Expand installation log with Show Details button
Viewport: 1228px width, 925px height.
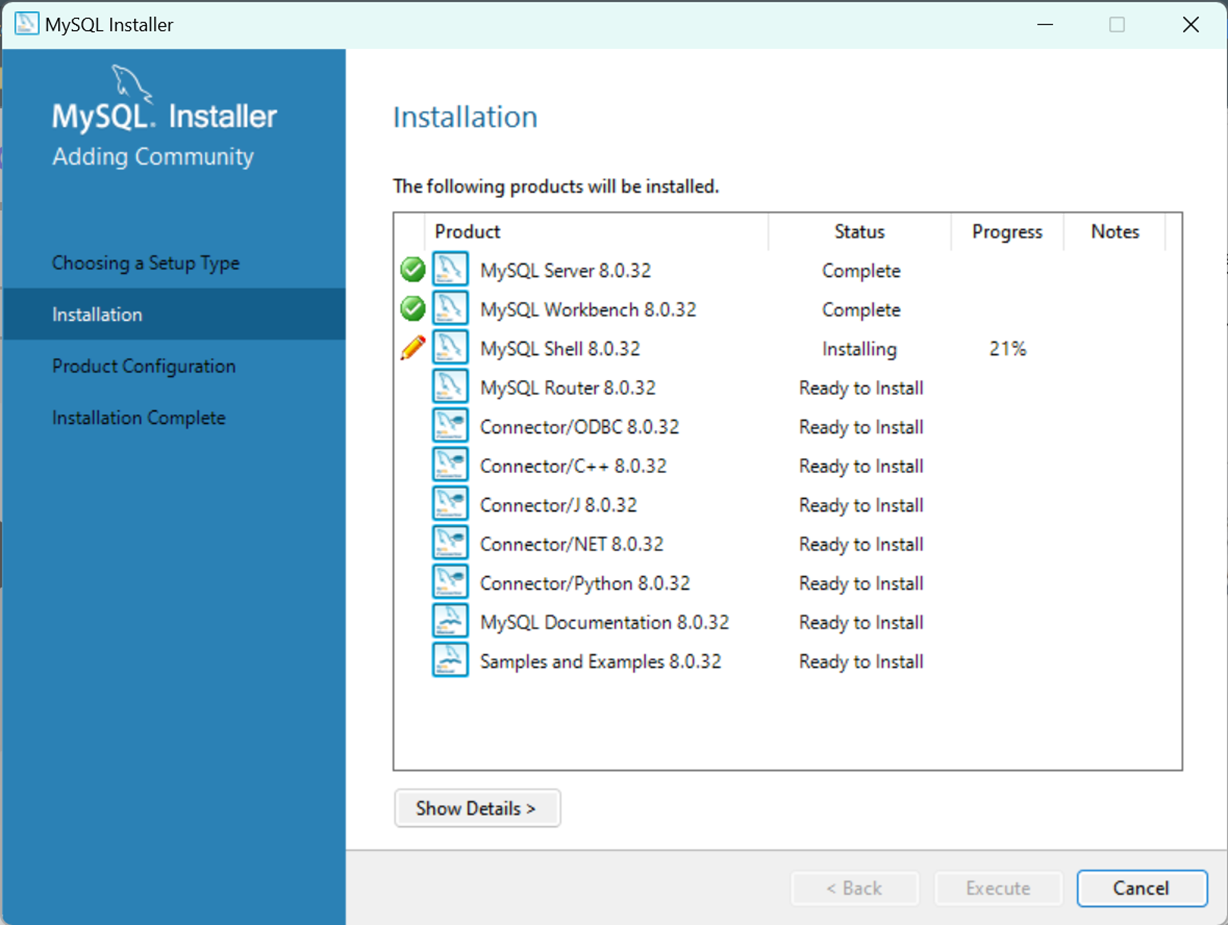[477, 808]
